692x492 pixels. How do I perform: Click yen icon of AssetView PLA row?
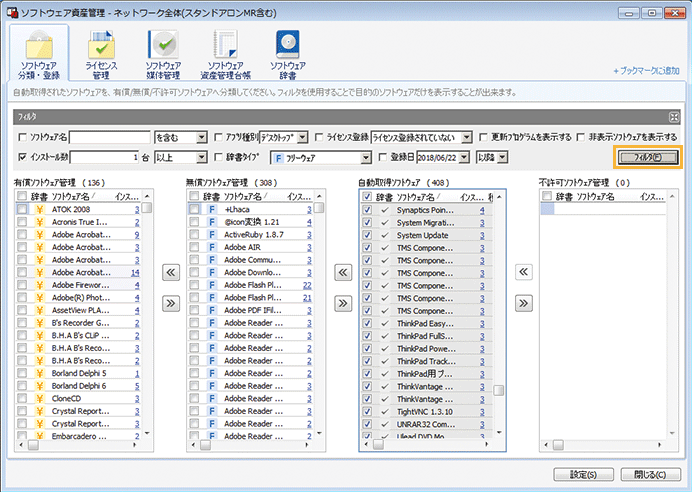coord(40,310)
